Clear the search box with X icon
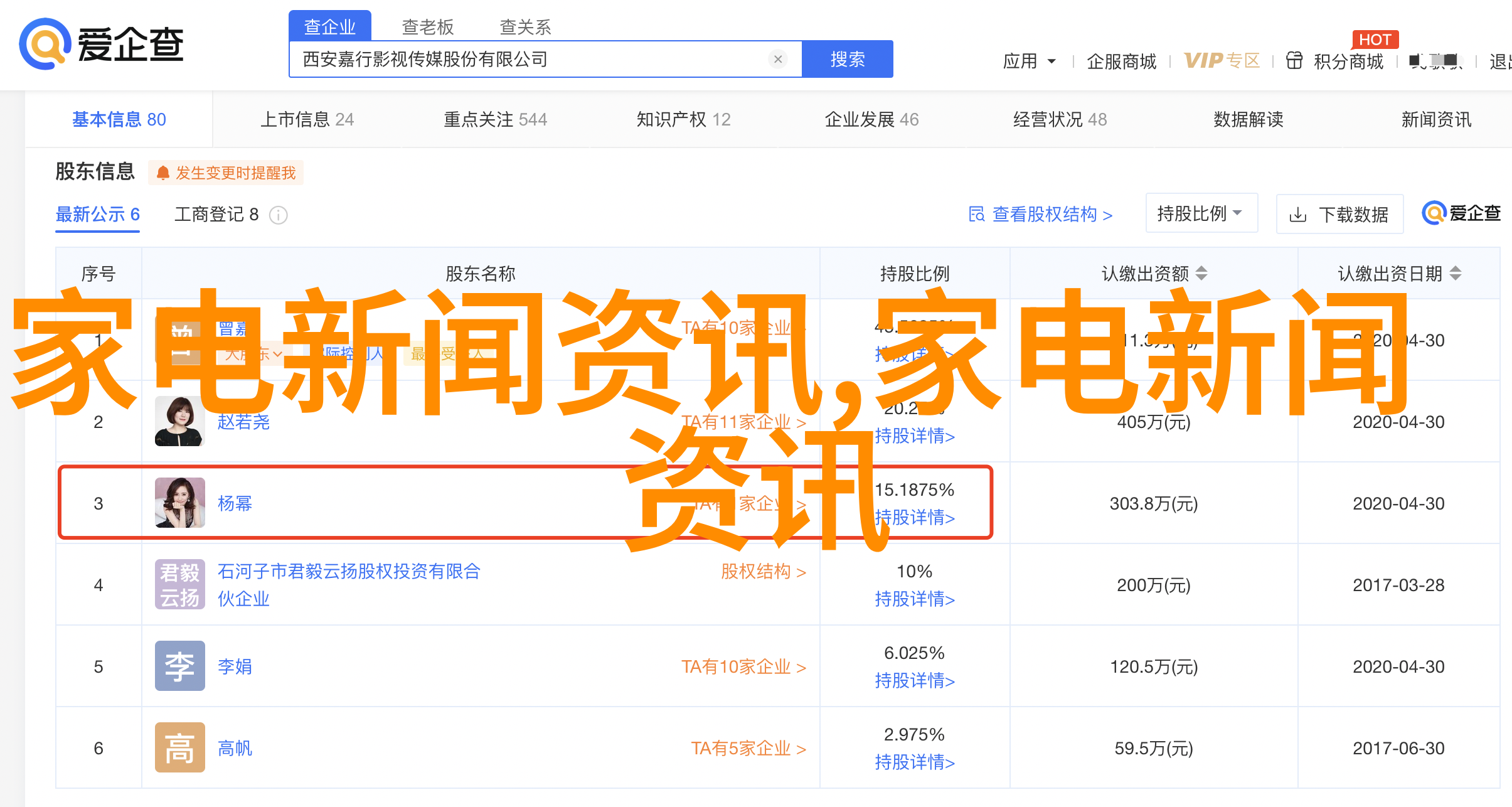 pyautogui.click(x=777, y=59)
